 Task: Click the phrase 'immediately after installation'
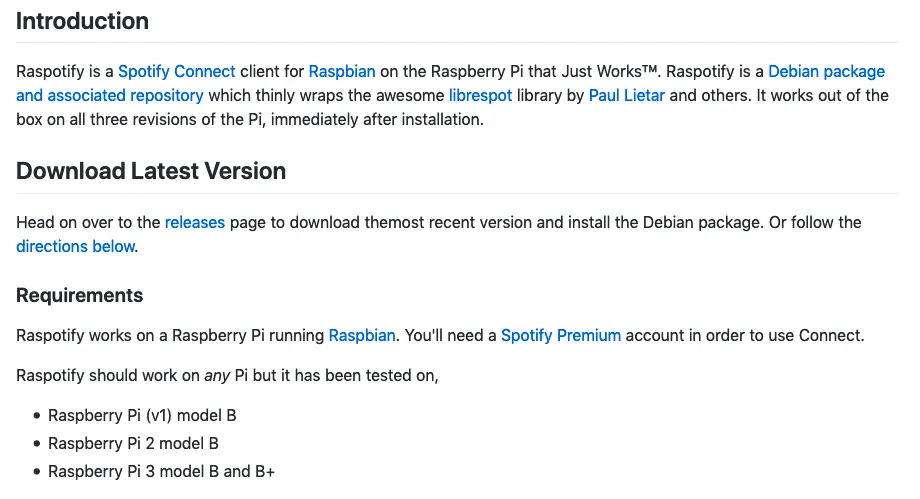[377, 120]
